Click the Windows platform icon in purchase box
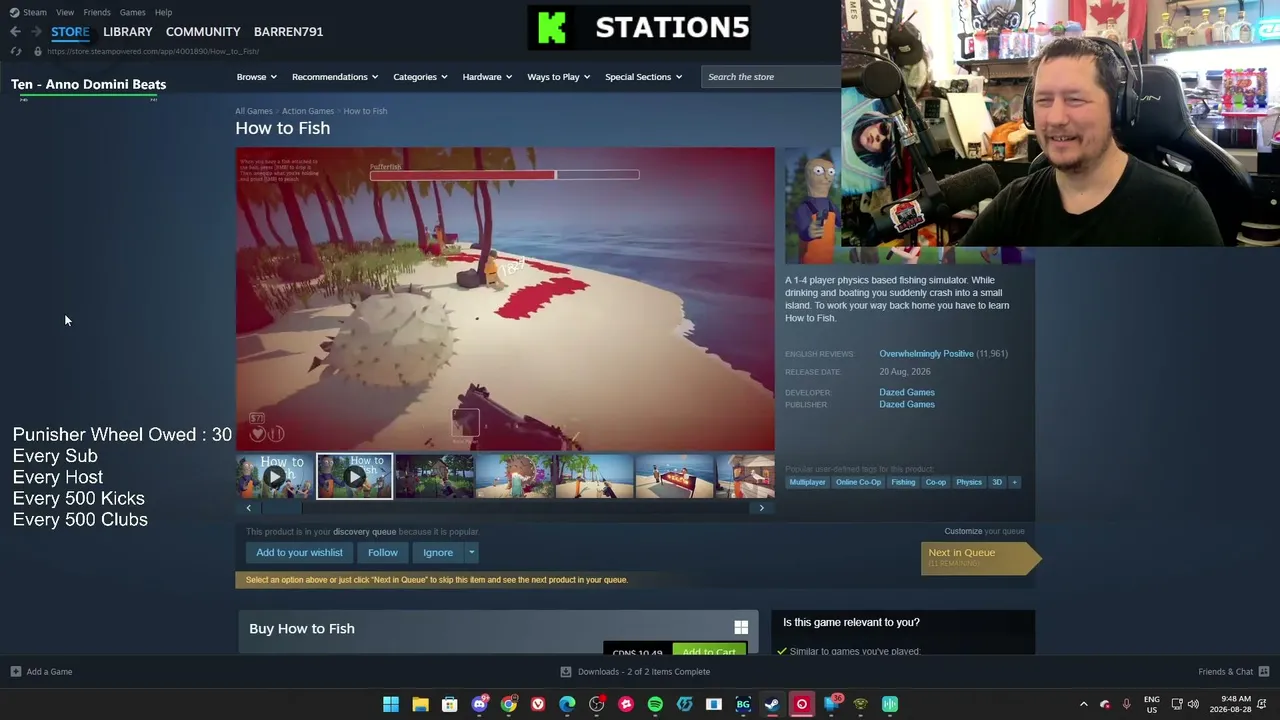The height and width of the screenshot is (720, 1280). pyautogui.click(x=741, y=628)
